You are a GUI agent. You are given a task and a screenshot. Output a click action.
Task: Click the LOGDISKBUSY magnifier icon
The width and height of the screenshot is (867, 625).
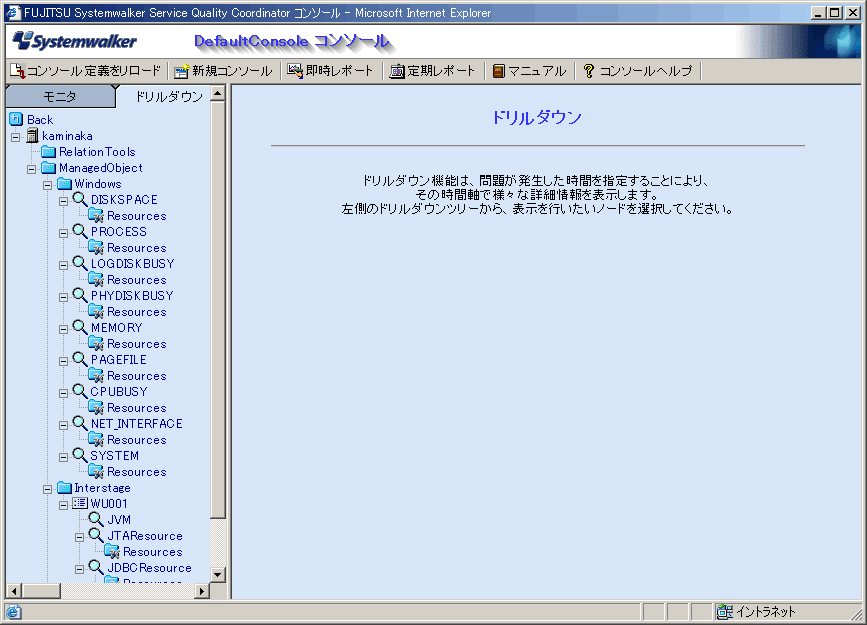coord(80,263)
